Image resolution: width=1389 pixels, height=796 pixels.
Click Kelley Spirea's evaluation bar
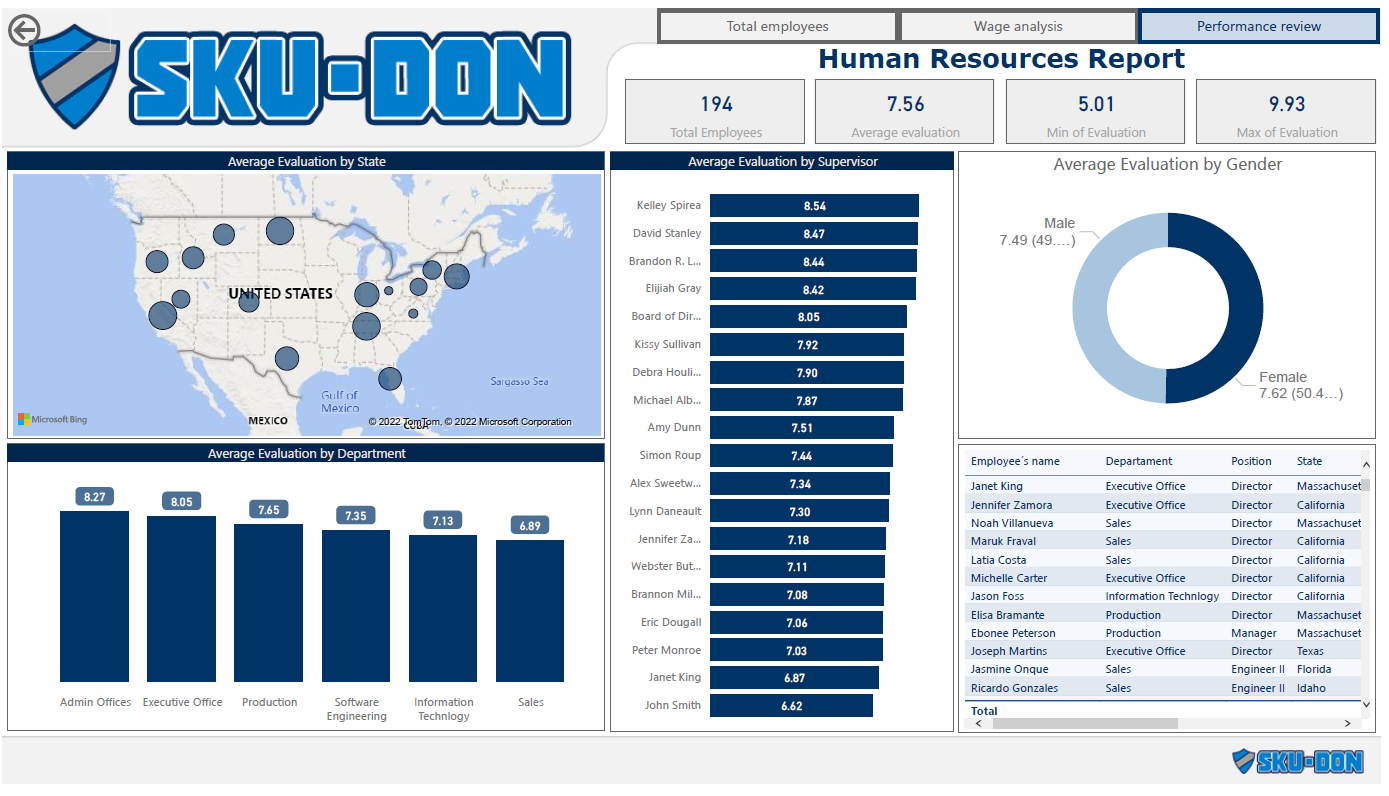point(813,205)
